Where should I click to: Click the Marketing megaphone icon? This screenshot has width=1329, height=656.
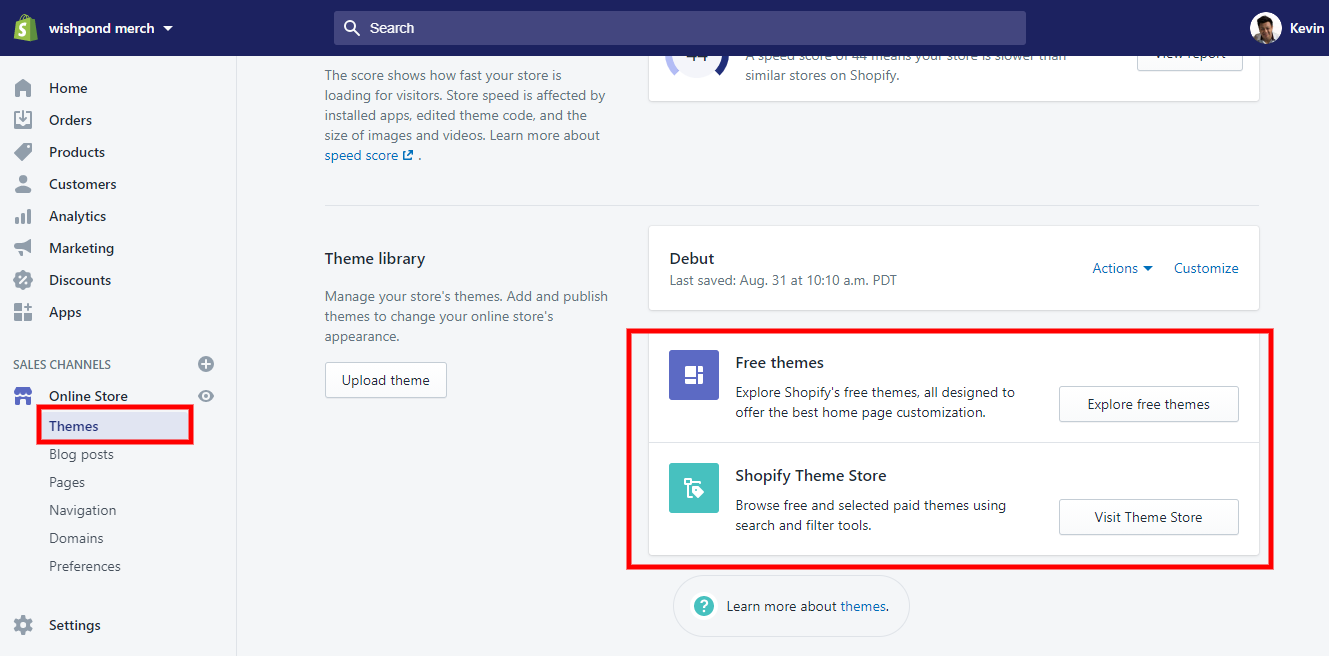pos(23,248)
